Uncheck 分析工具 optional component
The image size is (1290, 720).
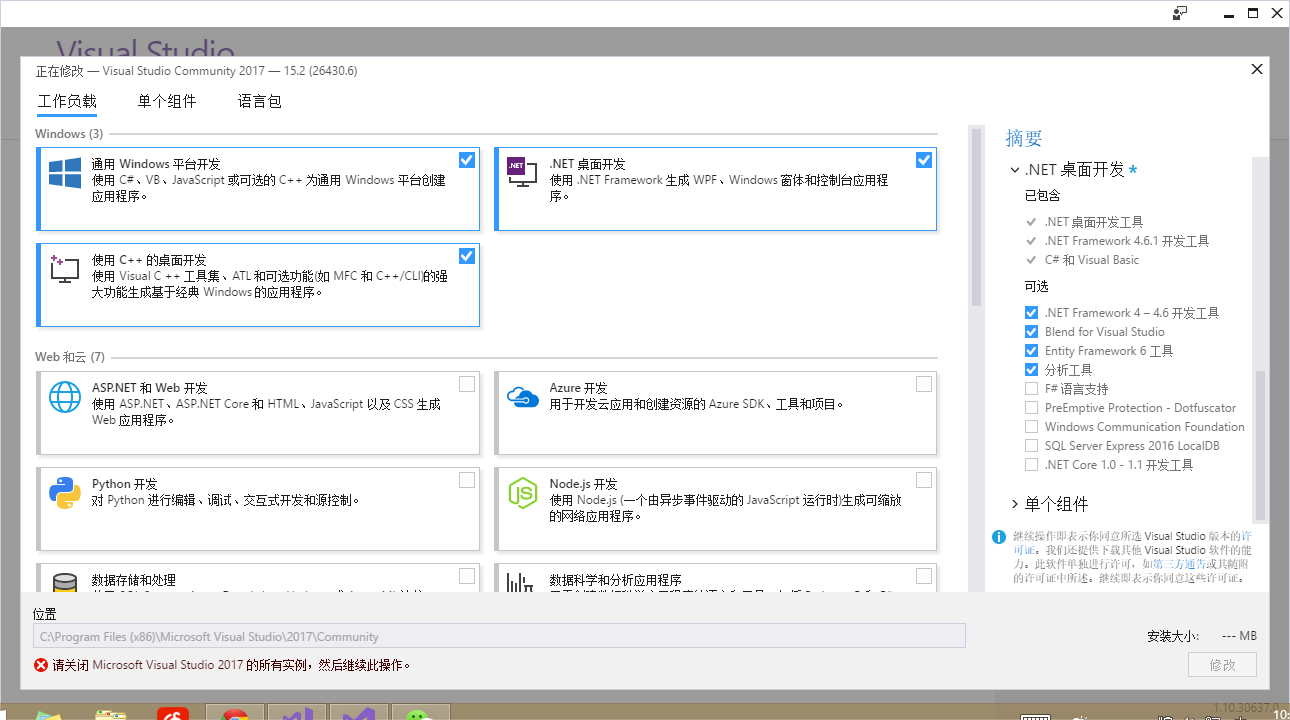click(1031, 370)
